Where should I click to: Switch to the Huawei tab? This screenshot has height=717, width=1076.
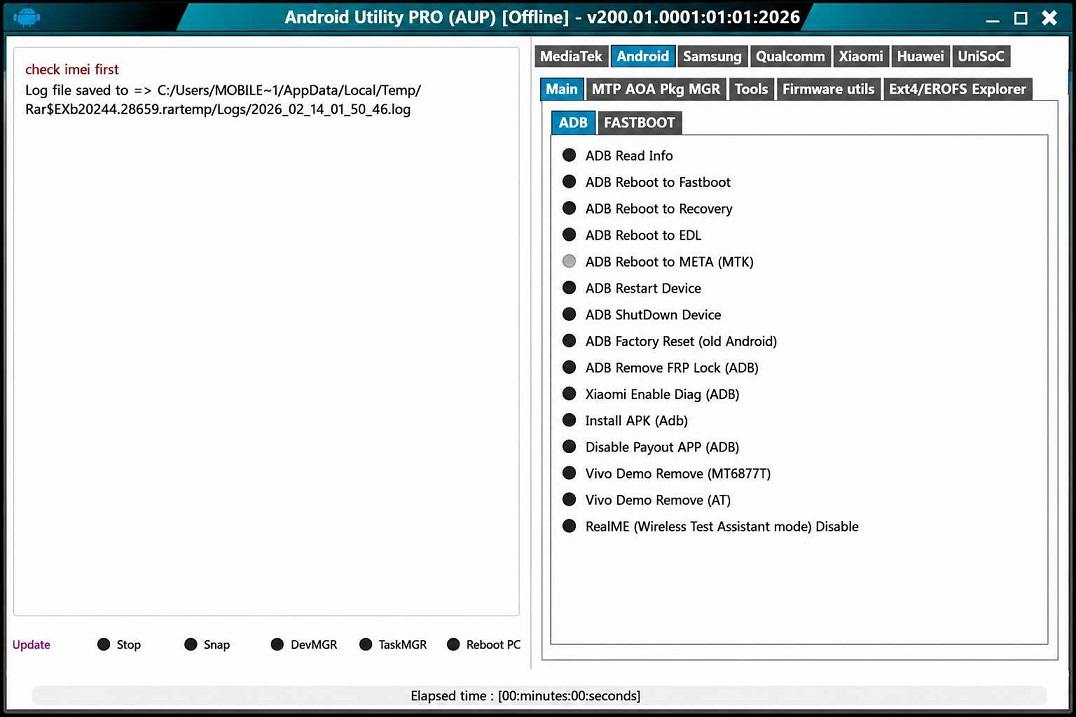click(921, 56)
